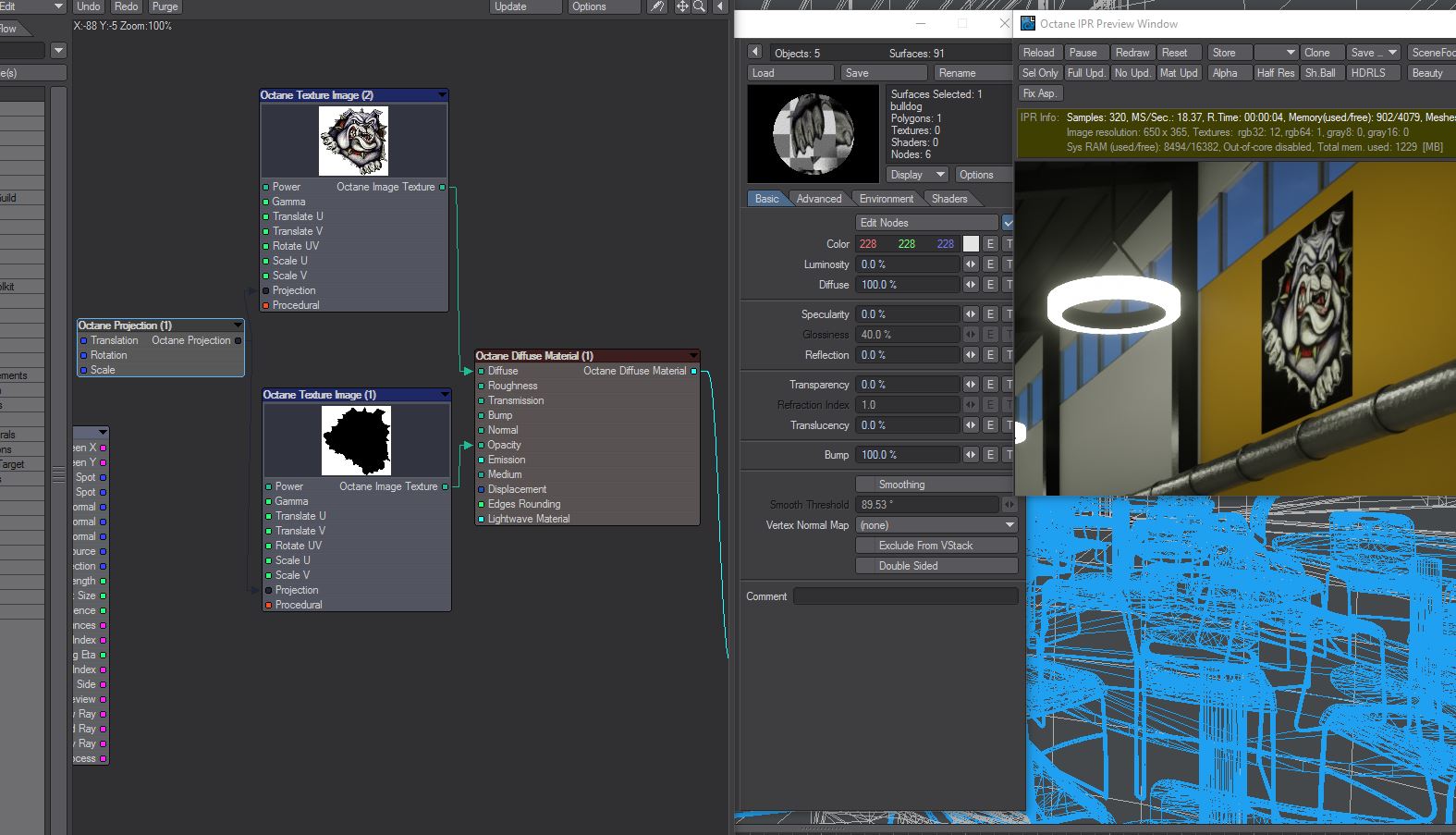
Task: Open the Environment tab
Action: point(887,199)
